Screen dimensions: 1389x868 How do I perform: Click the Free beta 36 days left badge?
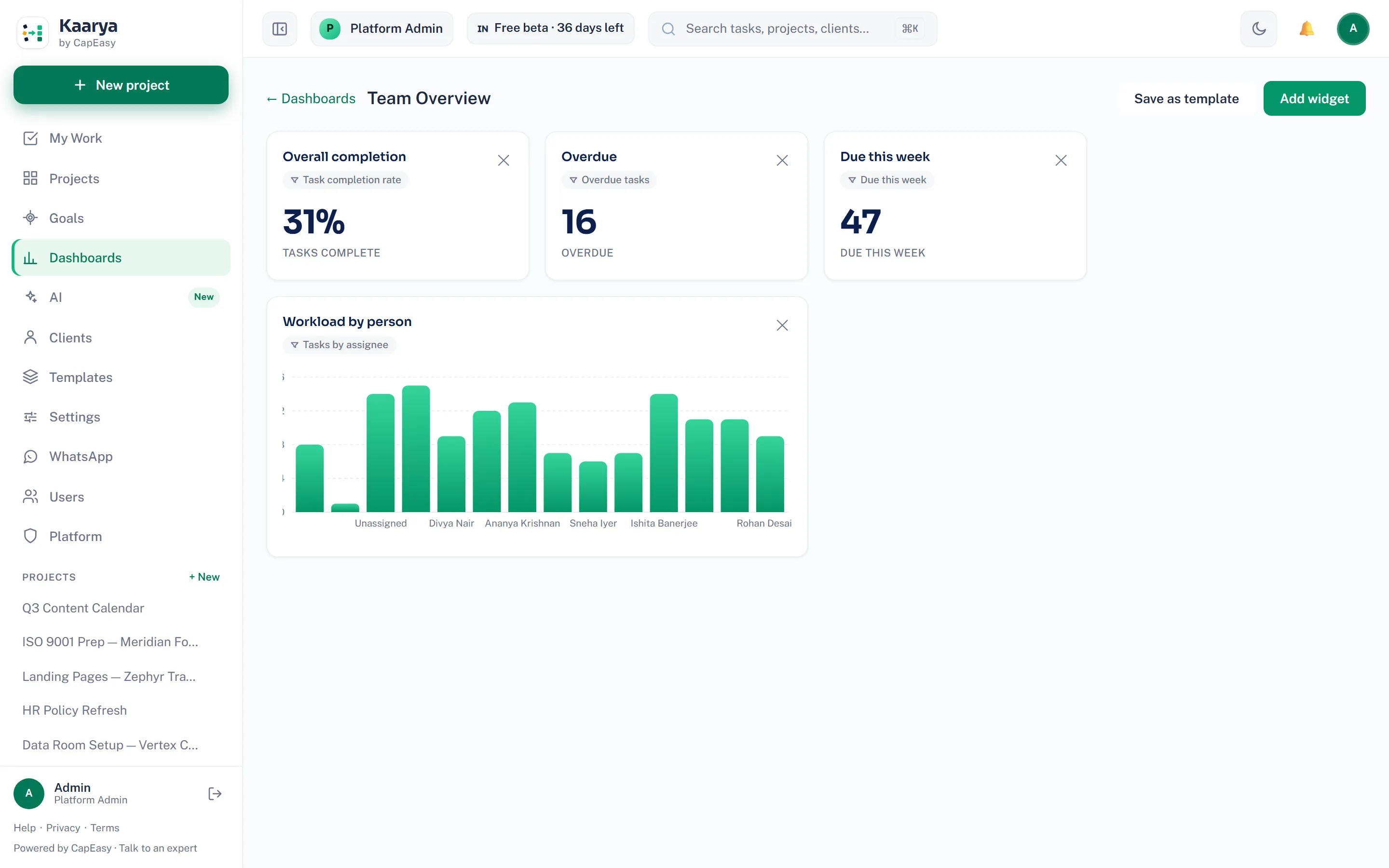point(550,28)
